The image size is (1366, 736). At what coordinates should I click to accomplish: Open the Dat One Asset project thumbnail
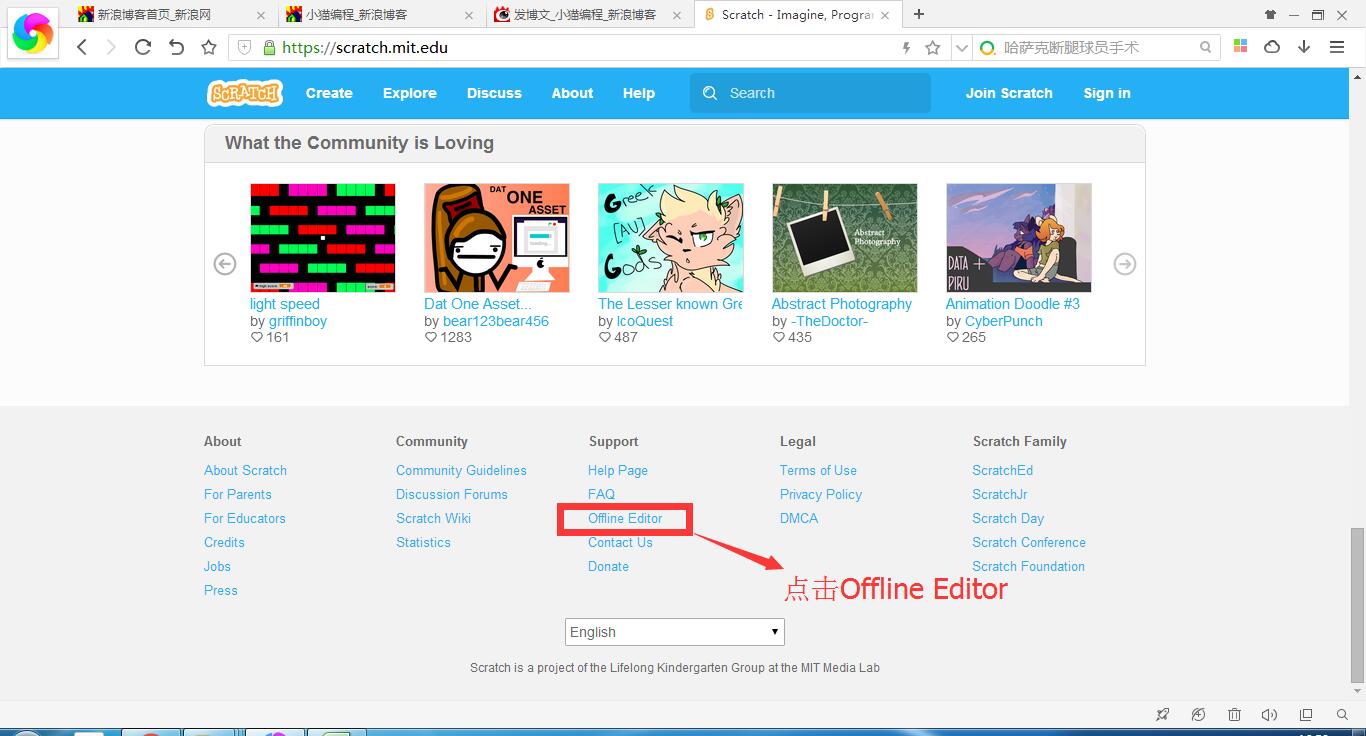click(x=497, y=238)
